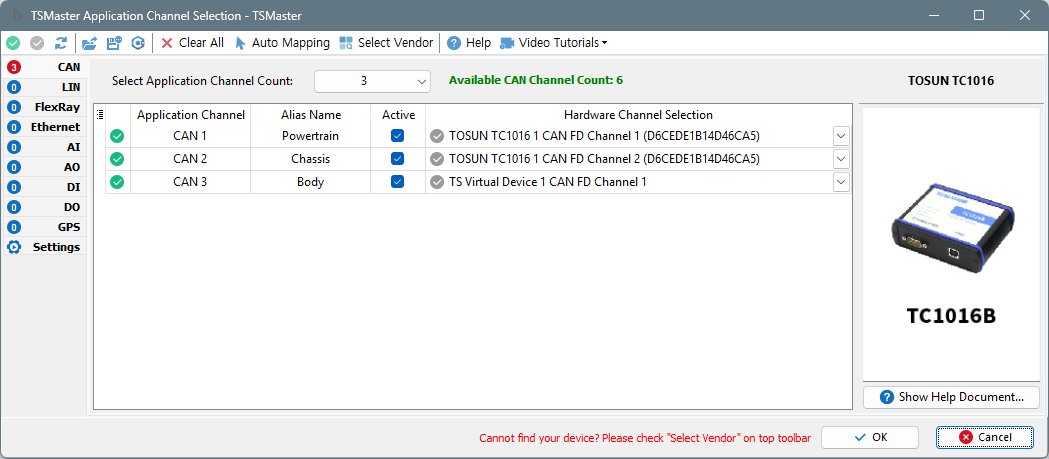Screen dimensions: 1049x459
Task: Toggle Active checkbox for CAN 2 Chassis
Action: tap(397, 159)
